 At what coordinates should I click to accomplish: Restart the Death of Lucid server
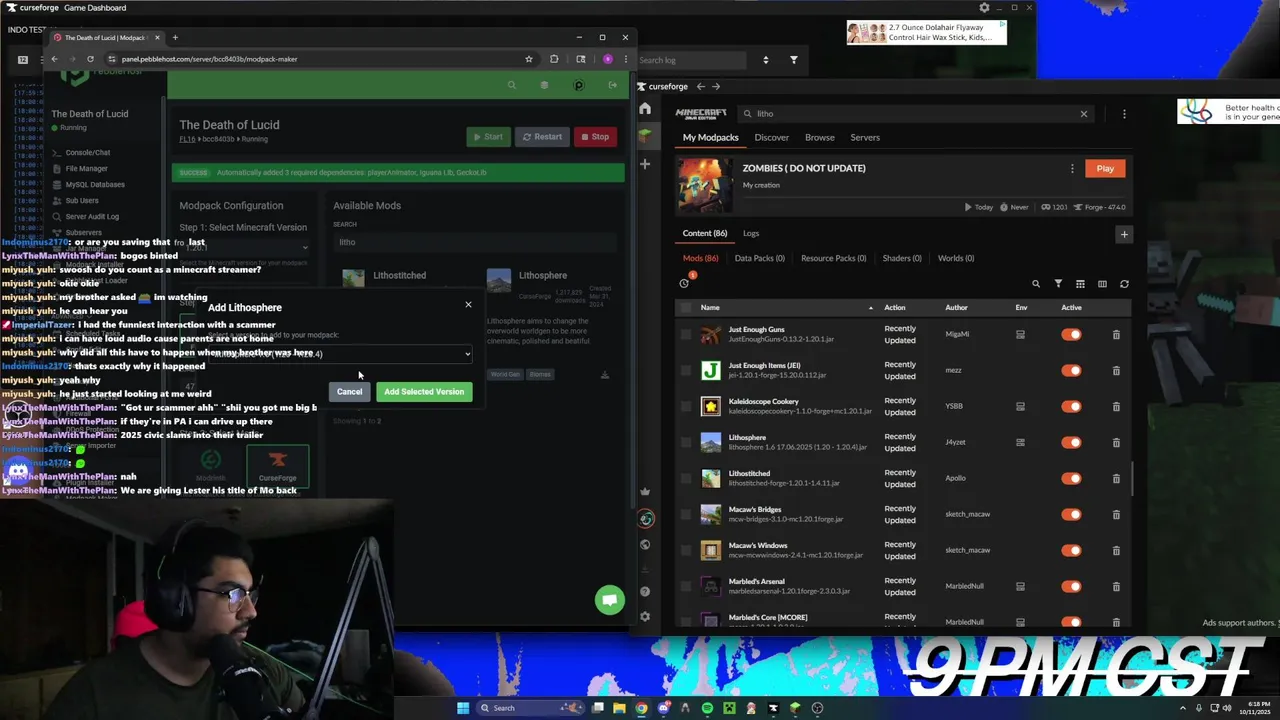tap(542, 137)
